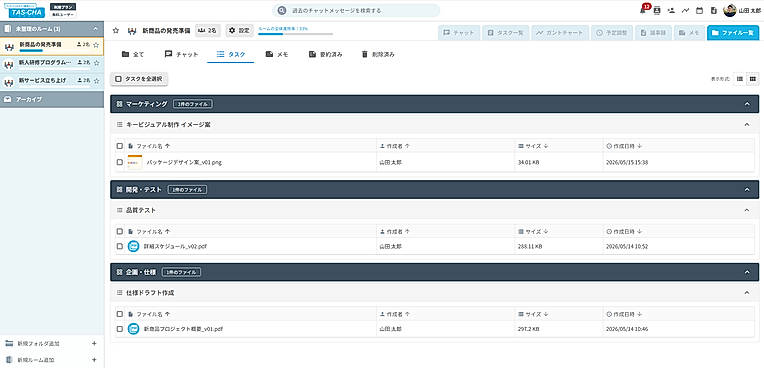764x368 pixels.
Task: Sort by サイズ in the 品質テスト table
Action: click(534, 232)
